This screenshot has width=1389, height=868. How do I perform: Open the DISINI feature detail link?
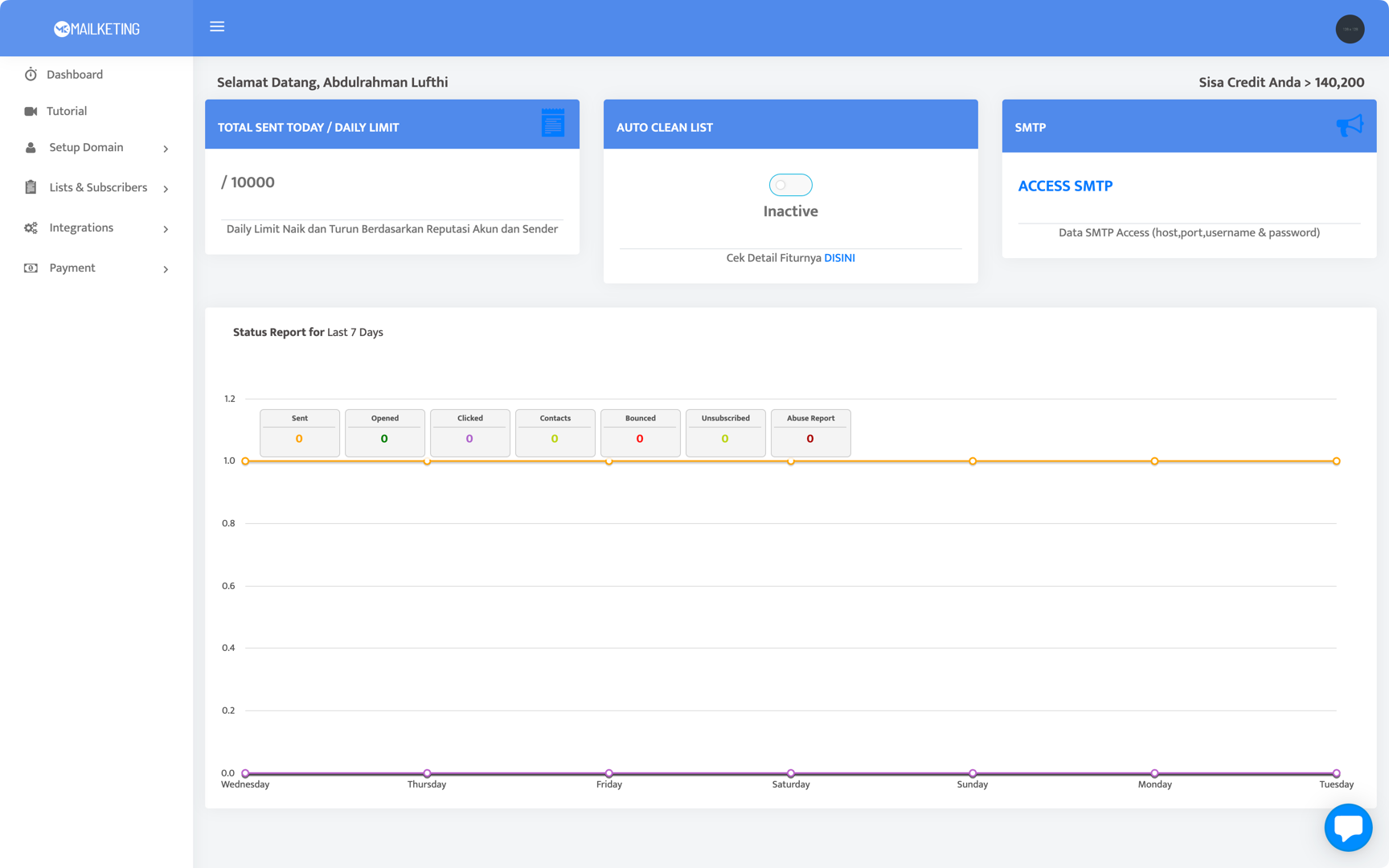pyautogui.click(x=840, y=257)
